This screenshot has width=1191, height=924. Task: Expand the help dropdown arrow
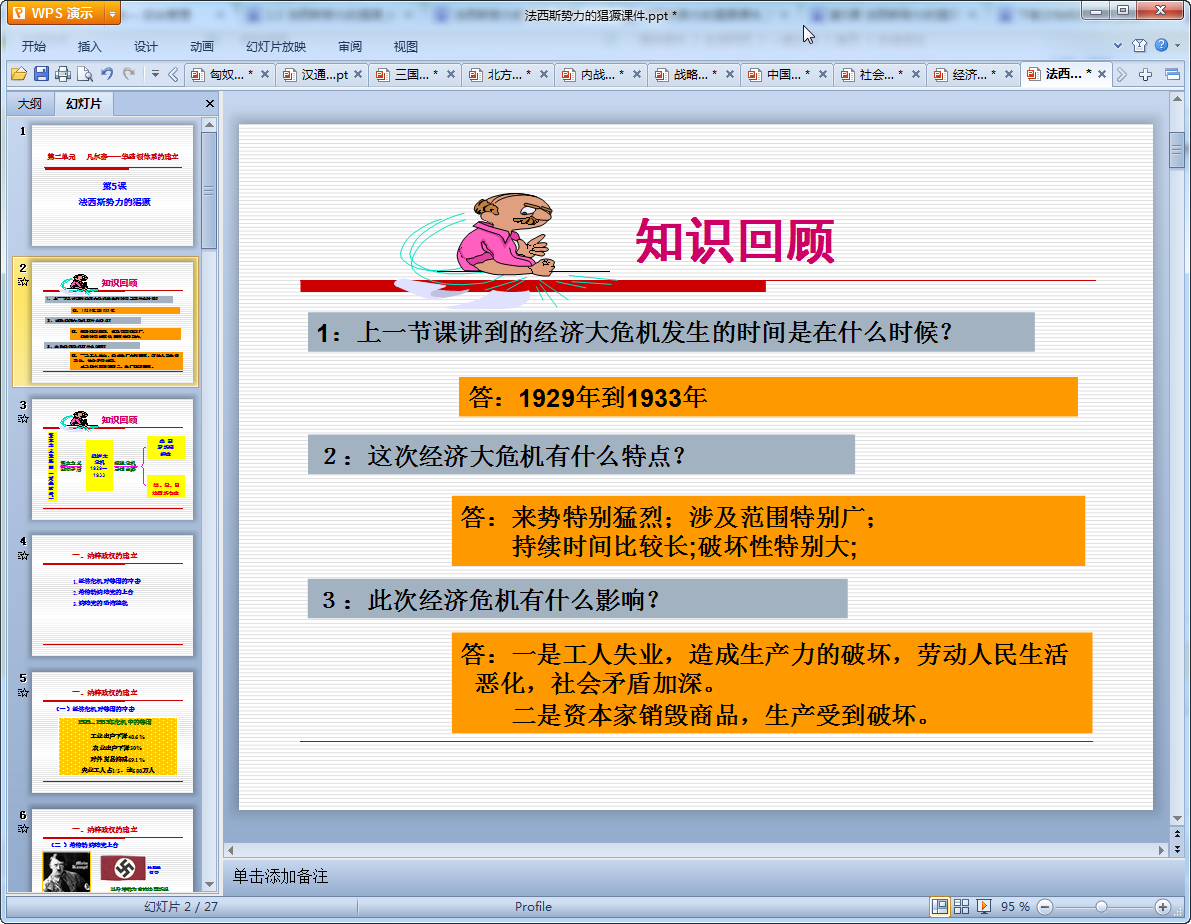pyautogui.click(x=1177, y=46)
